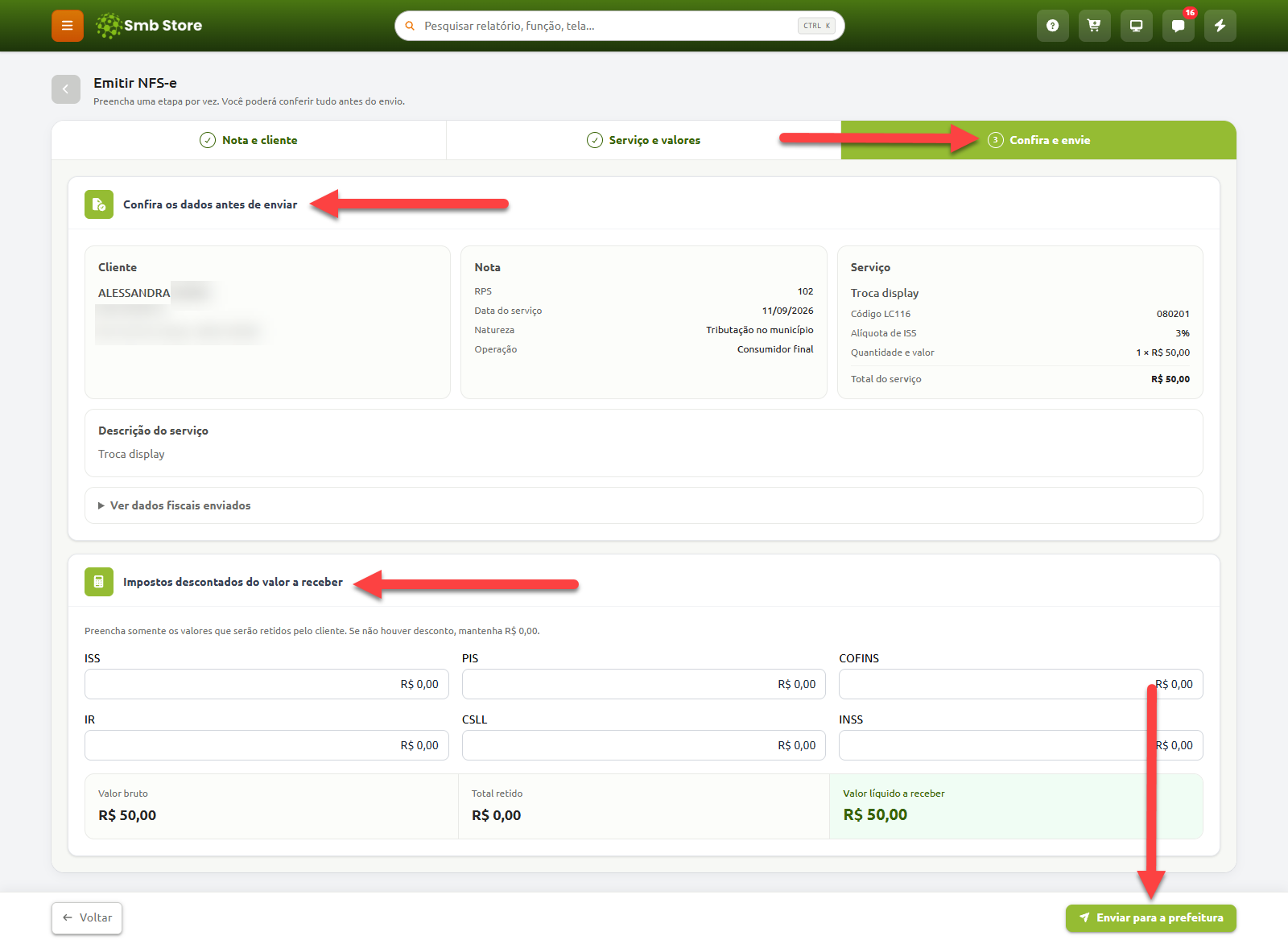Viewport: 1288px width, 944px height.
Task: Click the Voltar button
Action: pos(87,917)
